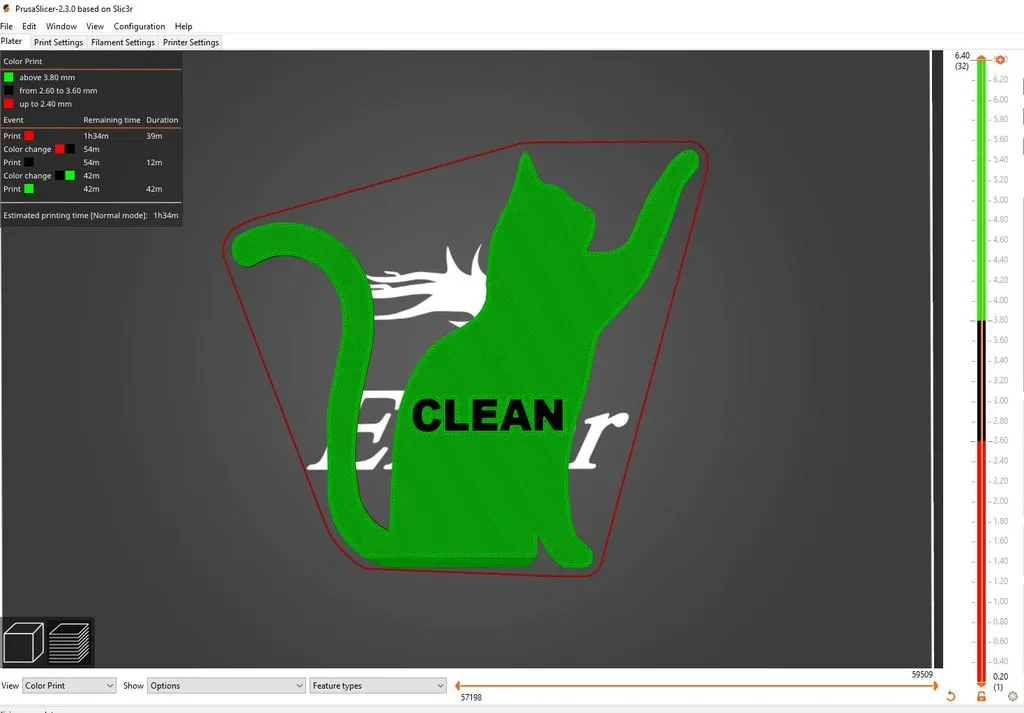
Task: Toggle the lock icon under the layer slider
Action: [x=981, y=697]
